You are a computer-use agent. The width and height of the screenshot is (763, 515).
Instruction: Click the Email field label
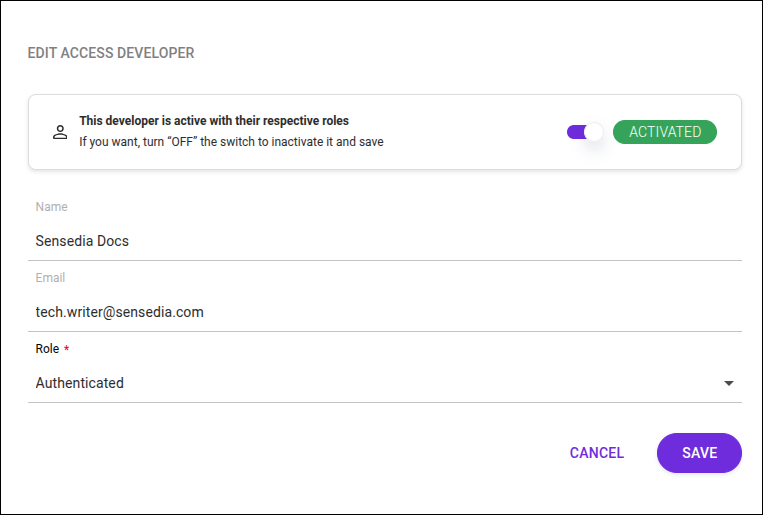50,278
